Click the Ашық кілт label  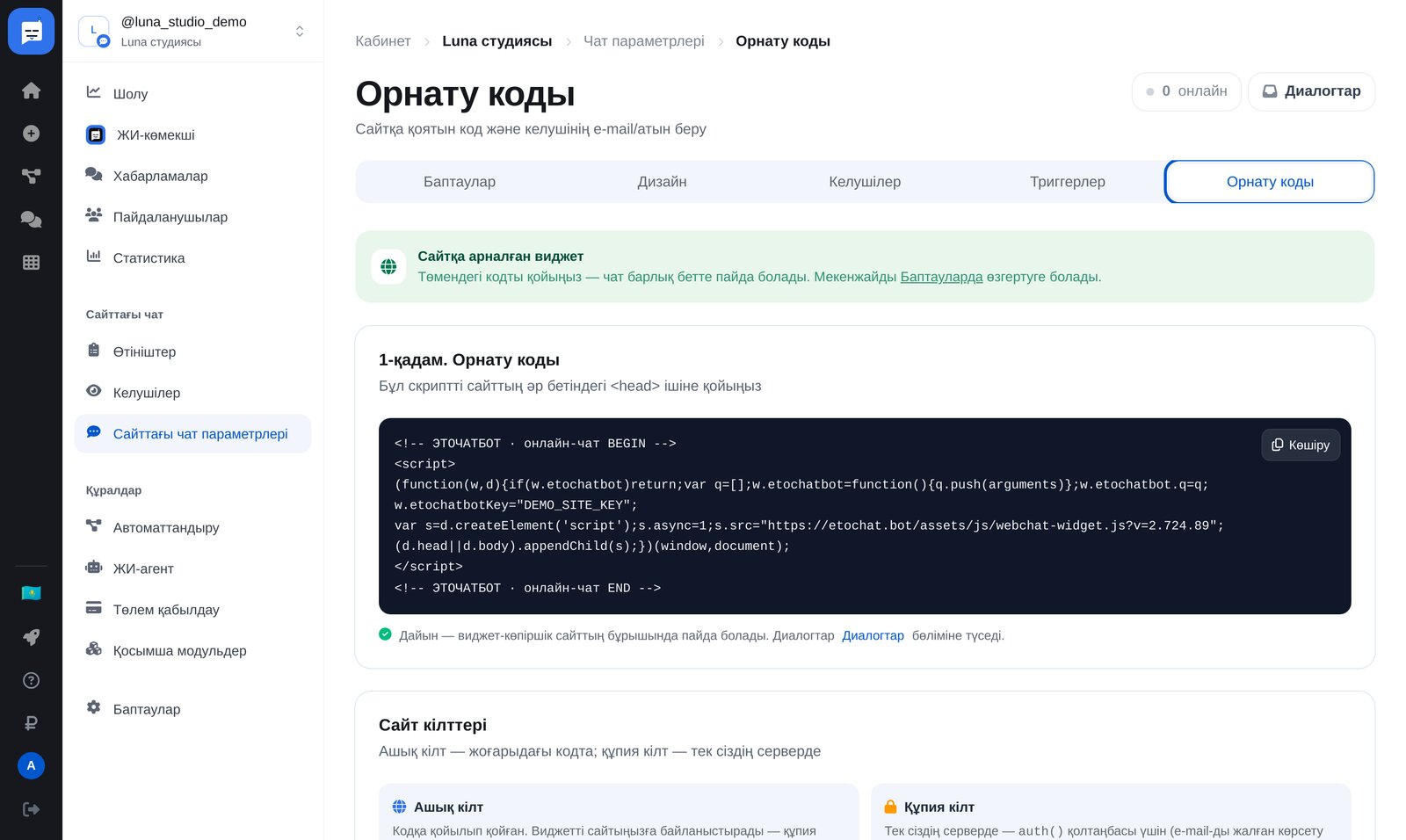pyautogui.click(x=448, y=807)
